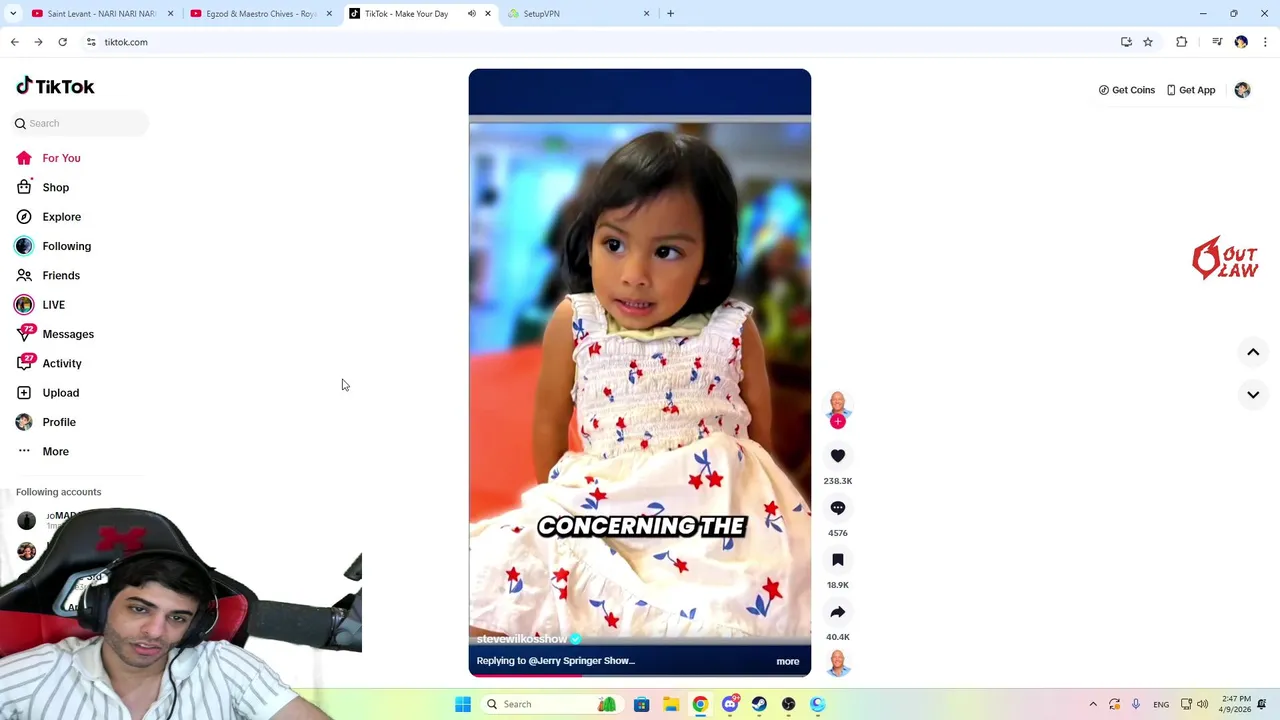Screen dimensions: 1280x720
Task: Open File Explorer from taskbar
Action: pos(671,704)
